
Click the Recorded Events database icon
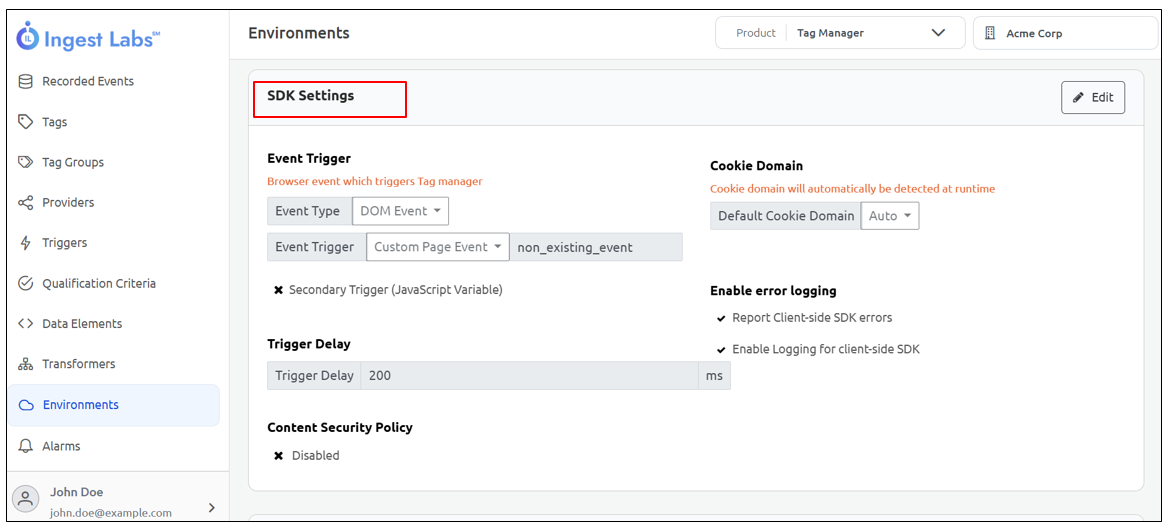tap(26, 81)
